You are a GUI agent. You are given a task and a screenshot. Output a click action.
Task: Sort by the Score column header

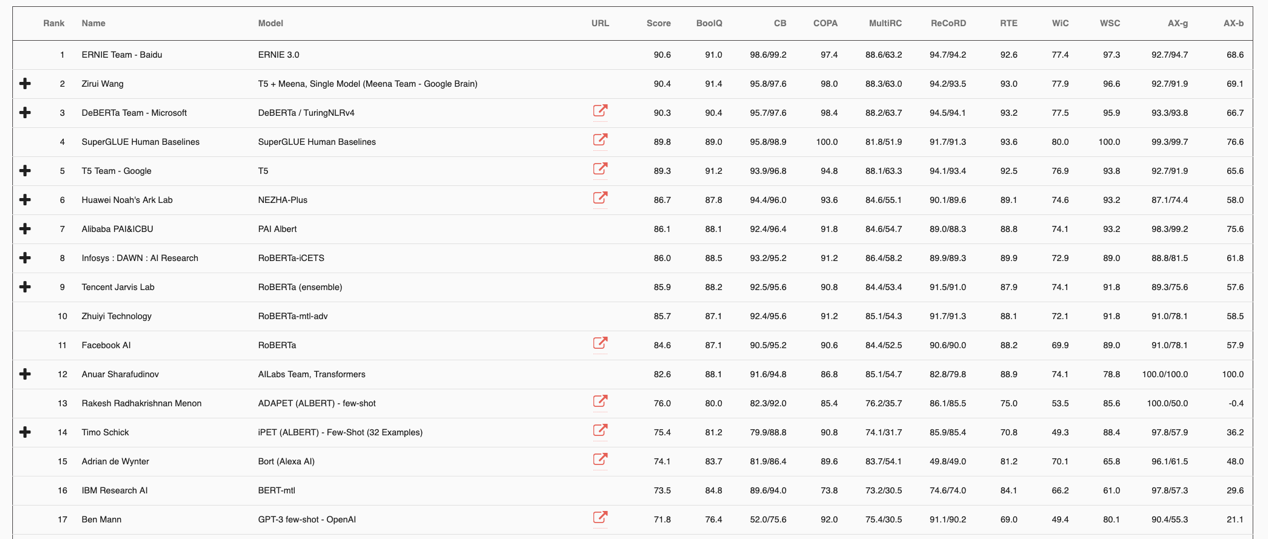pyautogui.click(x=659, y=23)
